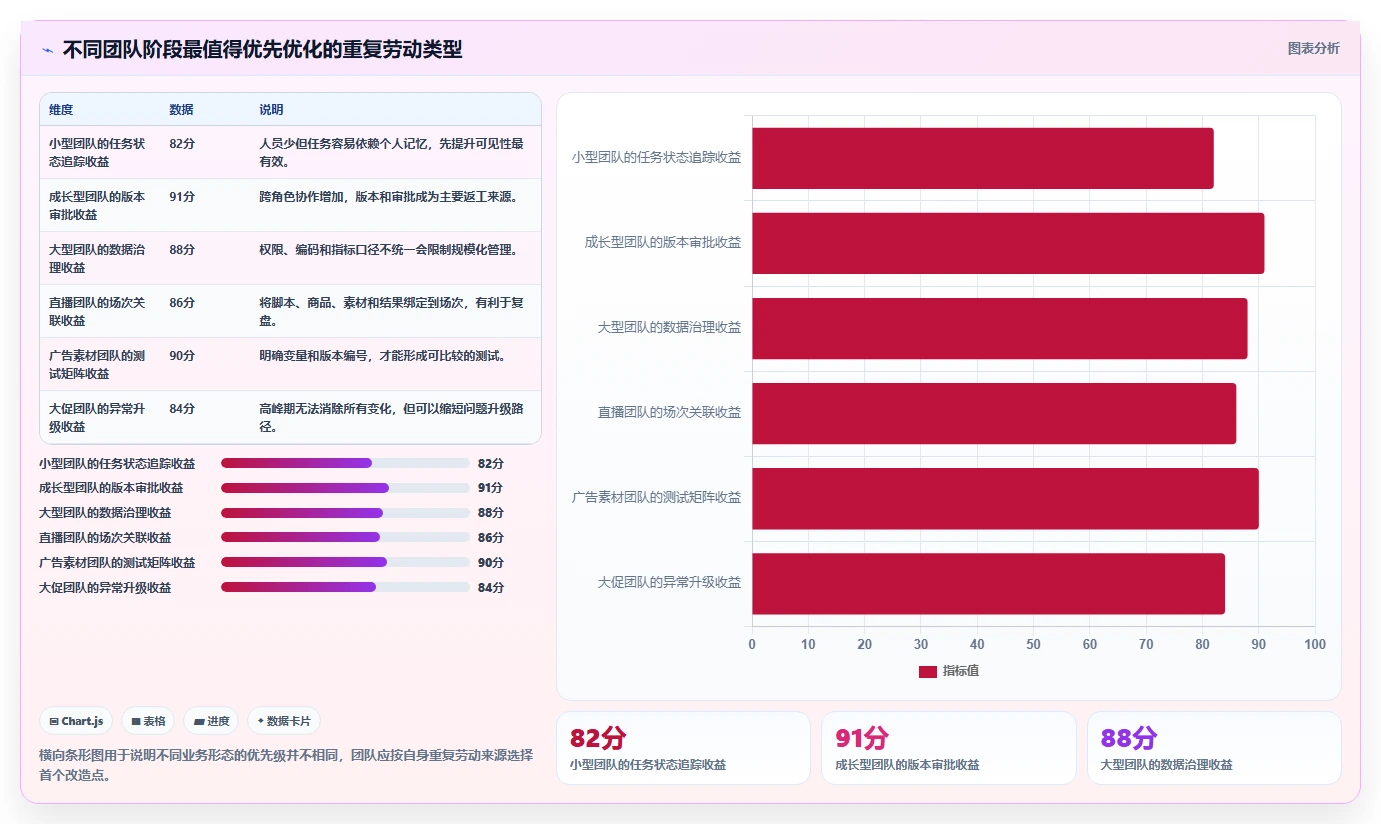Click the 直播团队的场次关联收益 label in the progress list
The width and height of the screenshot is (1381, 824).
[x=105, y=538]
